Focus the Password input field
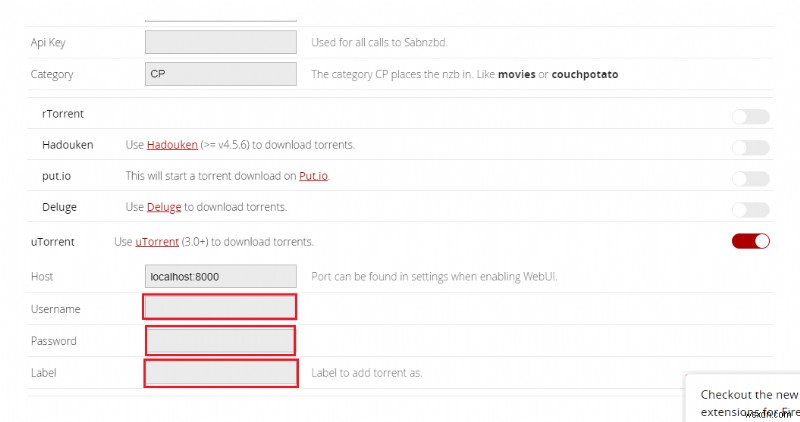800x422 pixels. click(x=221, y=340)
